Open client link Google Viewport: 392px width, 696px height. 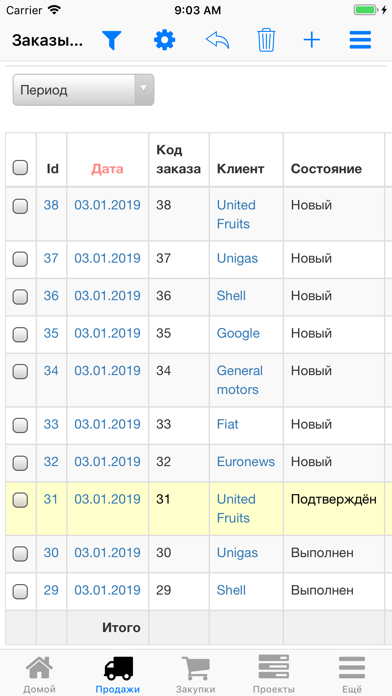238,333
